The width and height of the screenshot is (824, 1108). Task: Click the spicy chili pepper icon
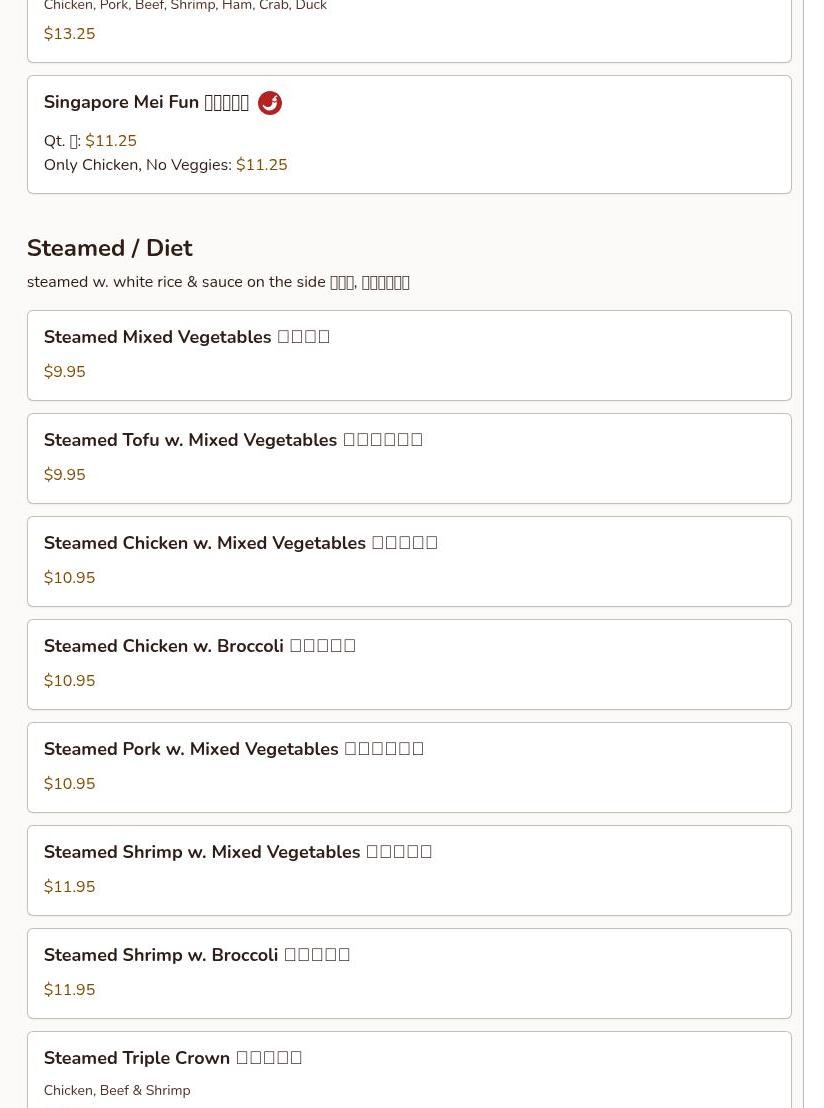(269, 103)
